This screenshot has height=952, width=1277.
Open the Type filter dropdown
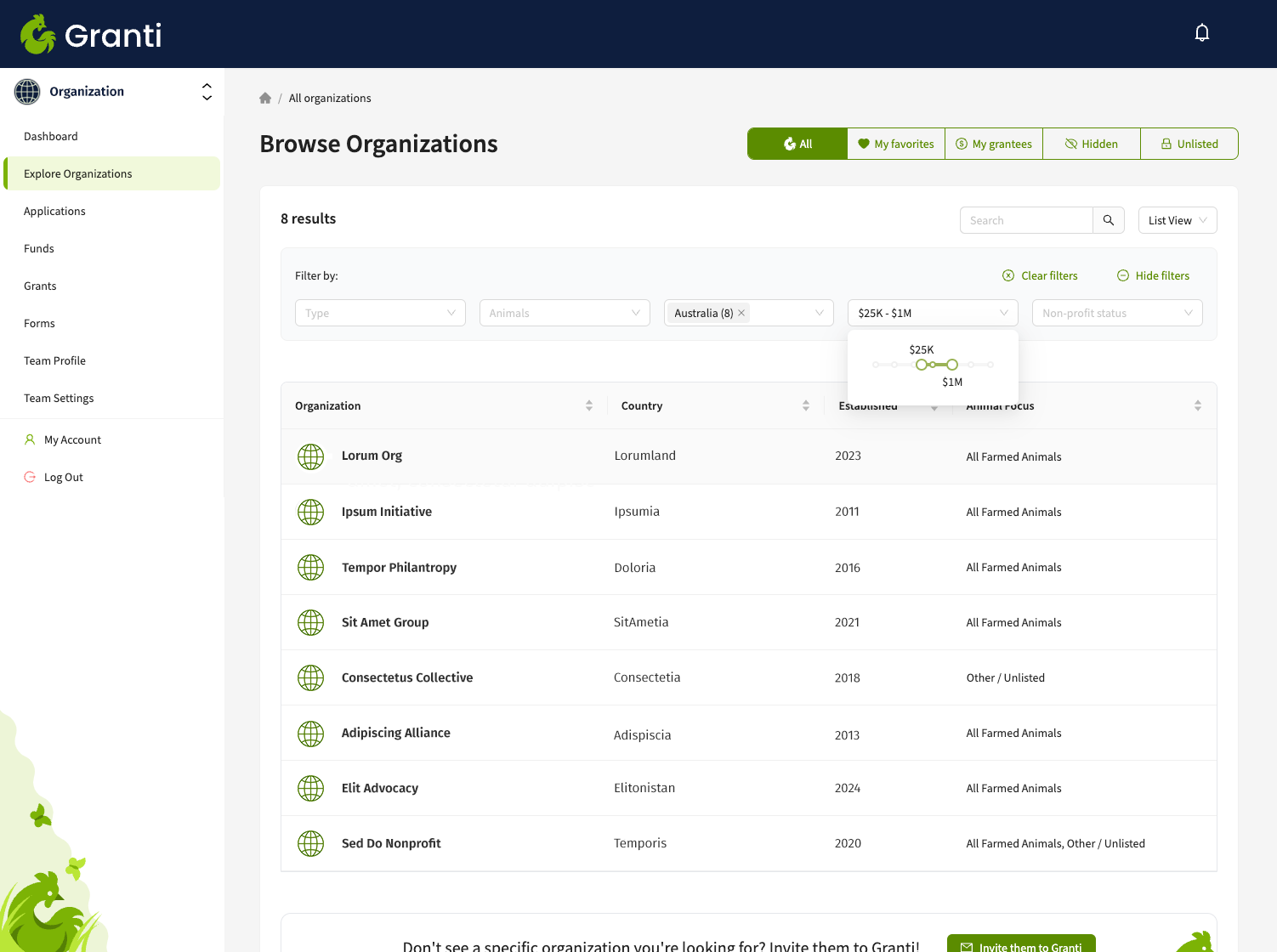(380, 313)
